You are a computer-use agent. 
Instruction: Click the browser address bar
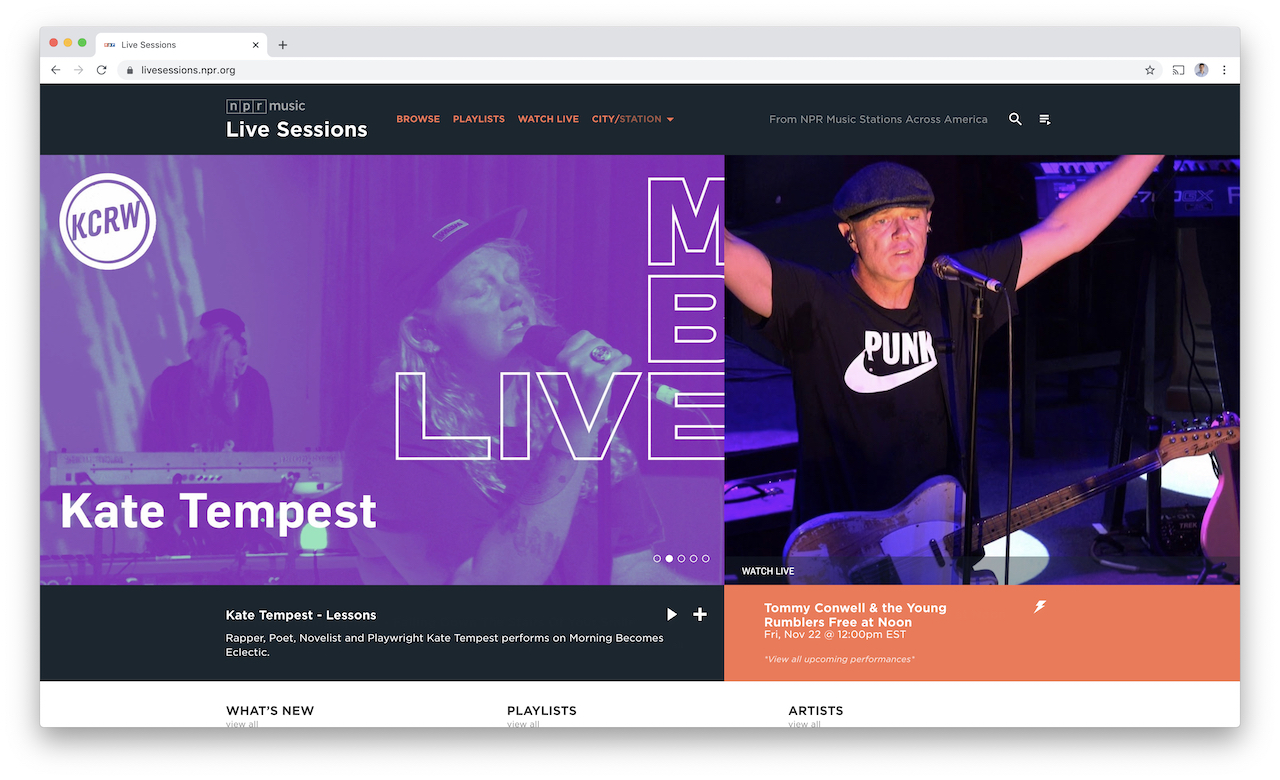(600, 70)
